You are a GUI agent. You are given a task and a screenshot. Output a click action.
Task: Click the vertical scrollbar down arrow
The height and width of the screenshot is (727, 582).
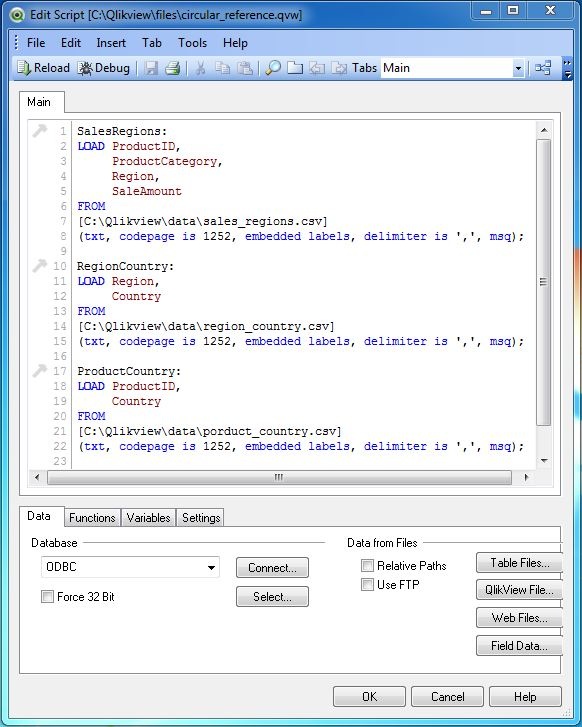point(544,460)
